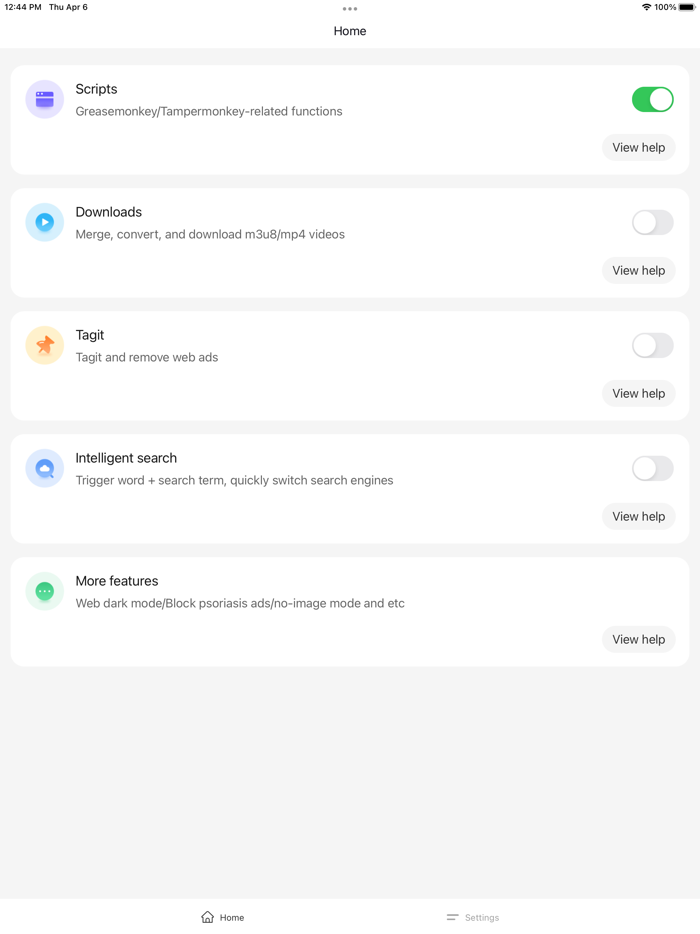Open View help for Scripts
Screen dimensions: 700x934
(639, 147)
